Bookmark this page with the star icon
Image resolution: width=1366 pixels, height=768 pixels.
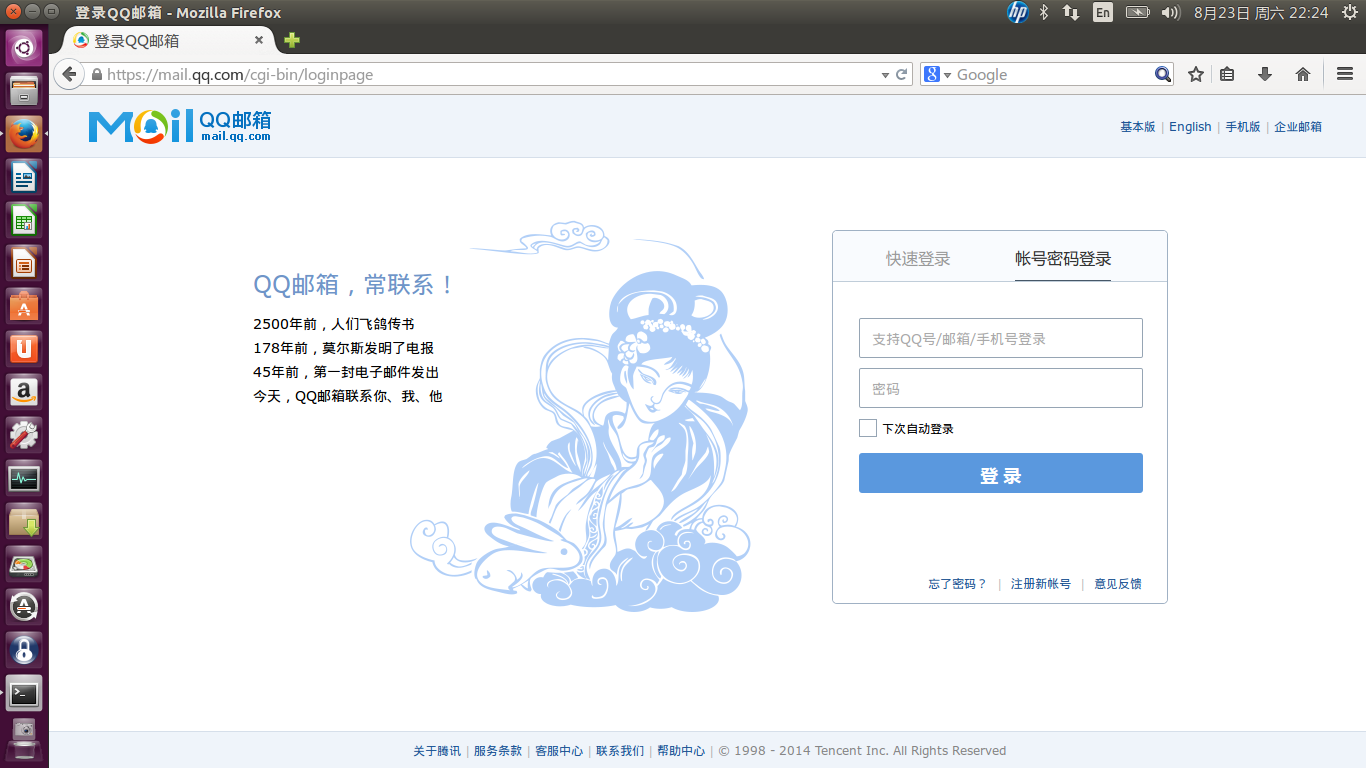(1195, 74)
